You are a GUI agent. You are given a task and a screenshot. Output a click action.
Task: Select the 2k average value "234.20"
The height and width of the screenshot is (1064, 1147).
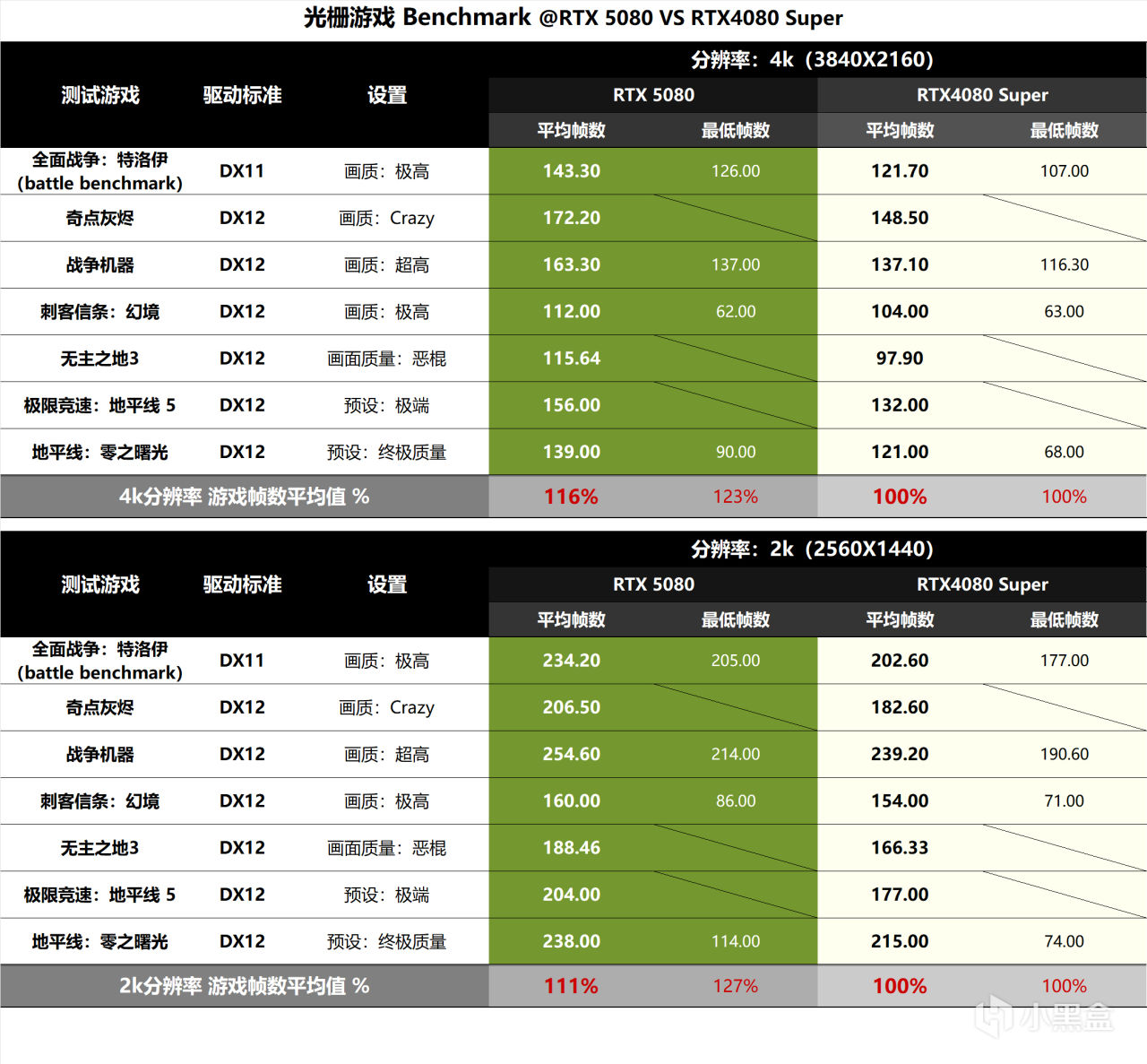coord(572,661)
